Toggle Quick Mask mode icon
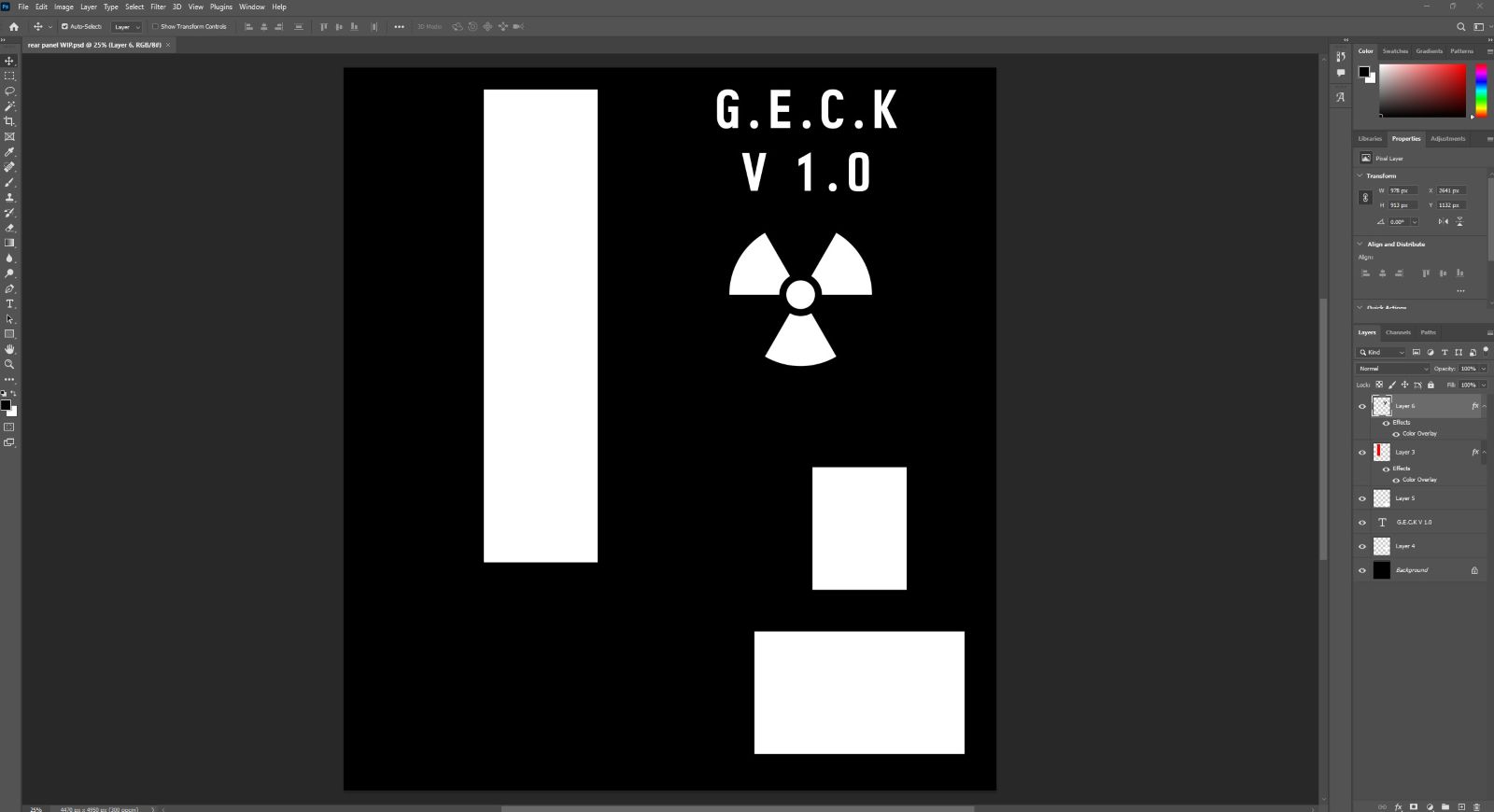The height and width of the screenshot is (812, 1494). coord(9,427)
